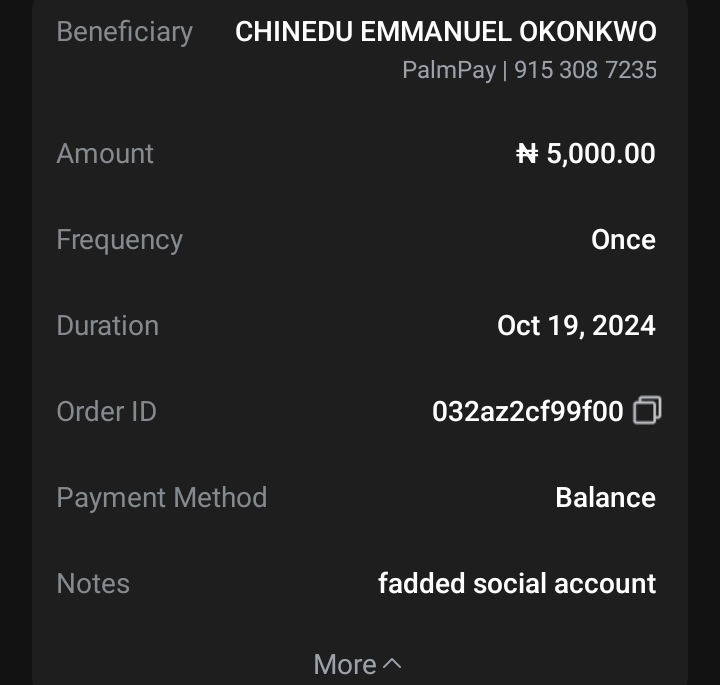This screenshot has height=685, width=720.
Task: Click the Frequency field label
Action: (x=119, y=240)
